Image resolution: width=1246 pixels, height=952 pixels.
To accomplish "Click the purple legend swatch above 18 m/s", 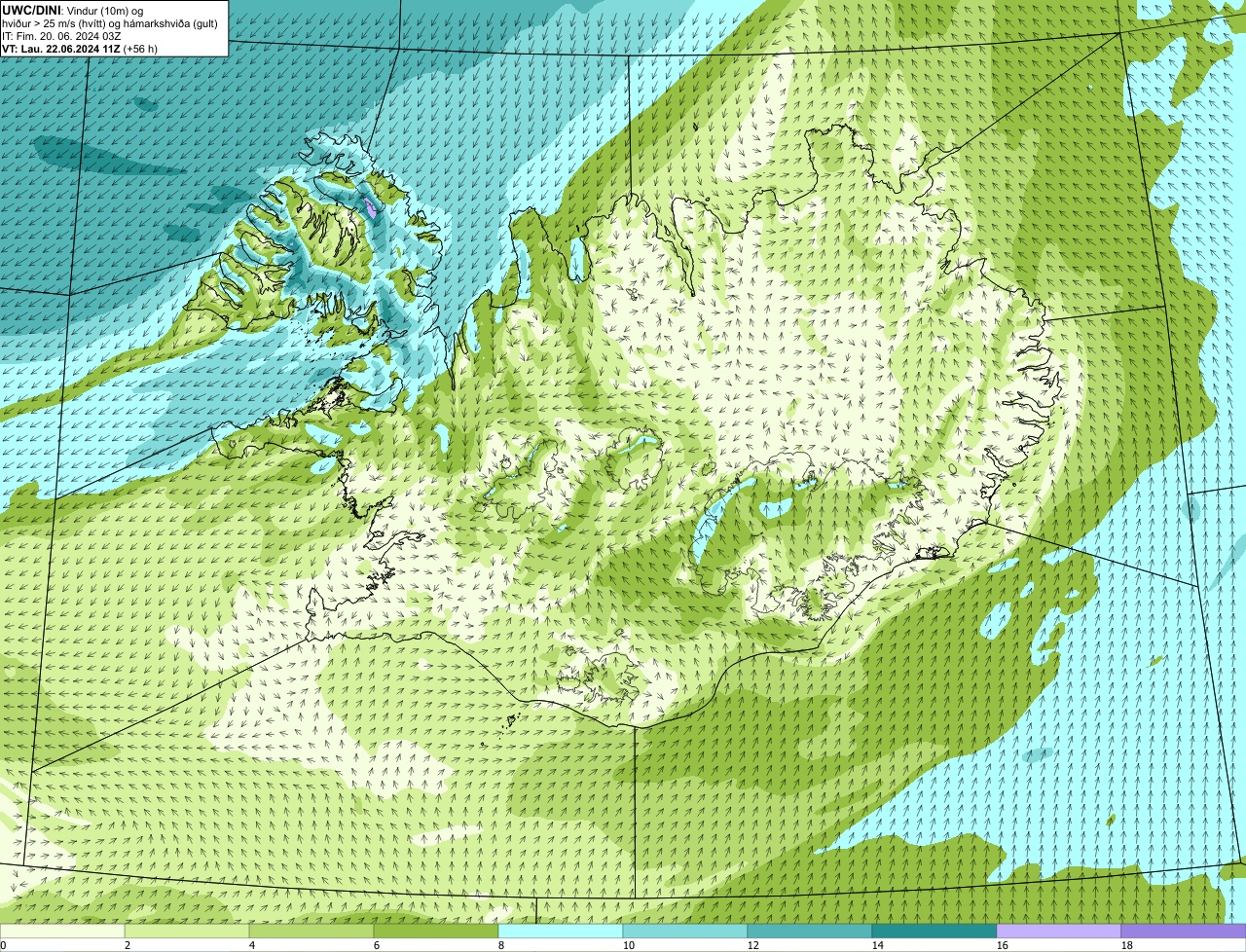I will pos(1184,931).
